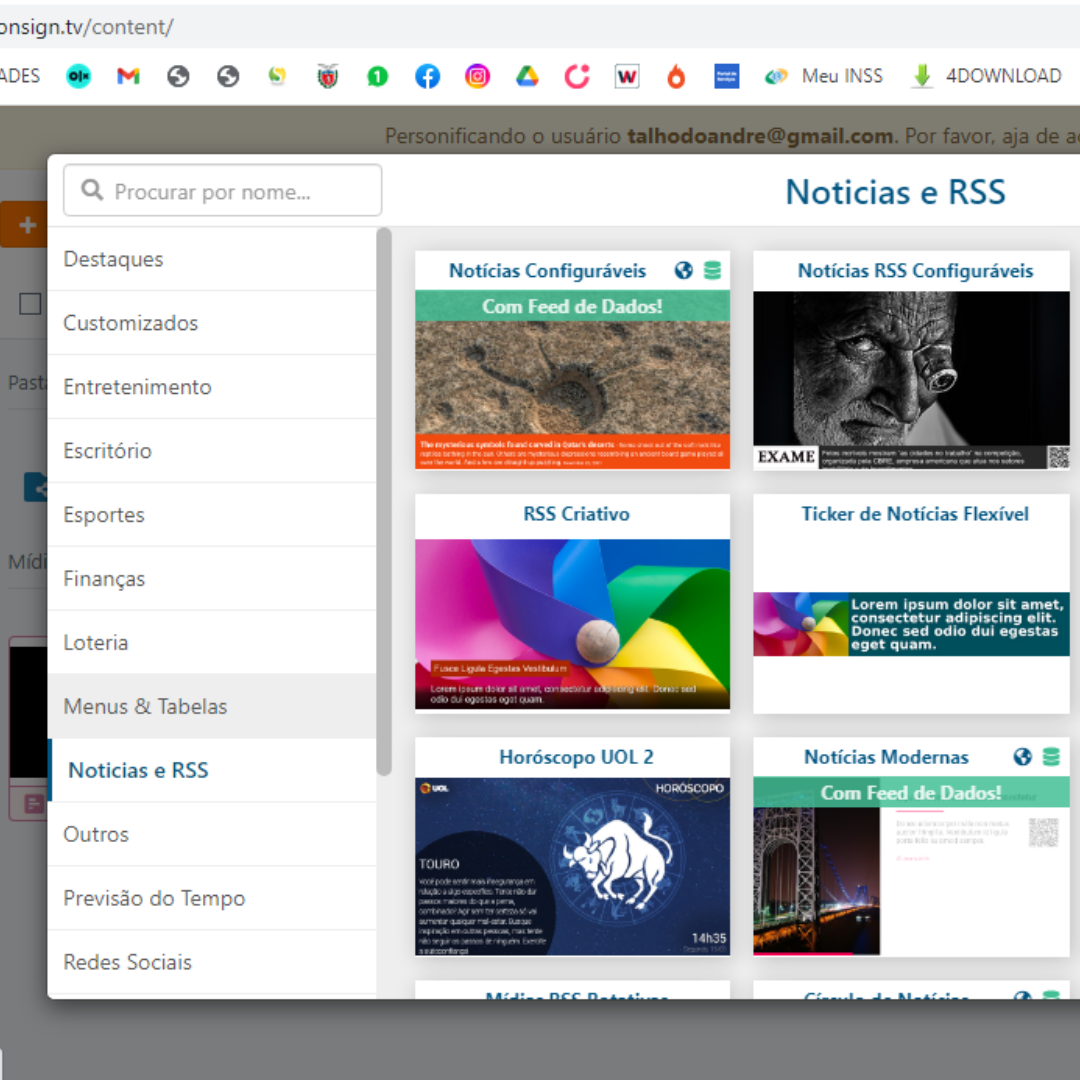Tick the checkbox behind the dialog

click(30, 304)
